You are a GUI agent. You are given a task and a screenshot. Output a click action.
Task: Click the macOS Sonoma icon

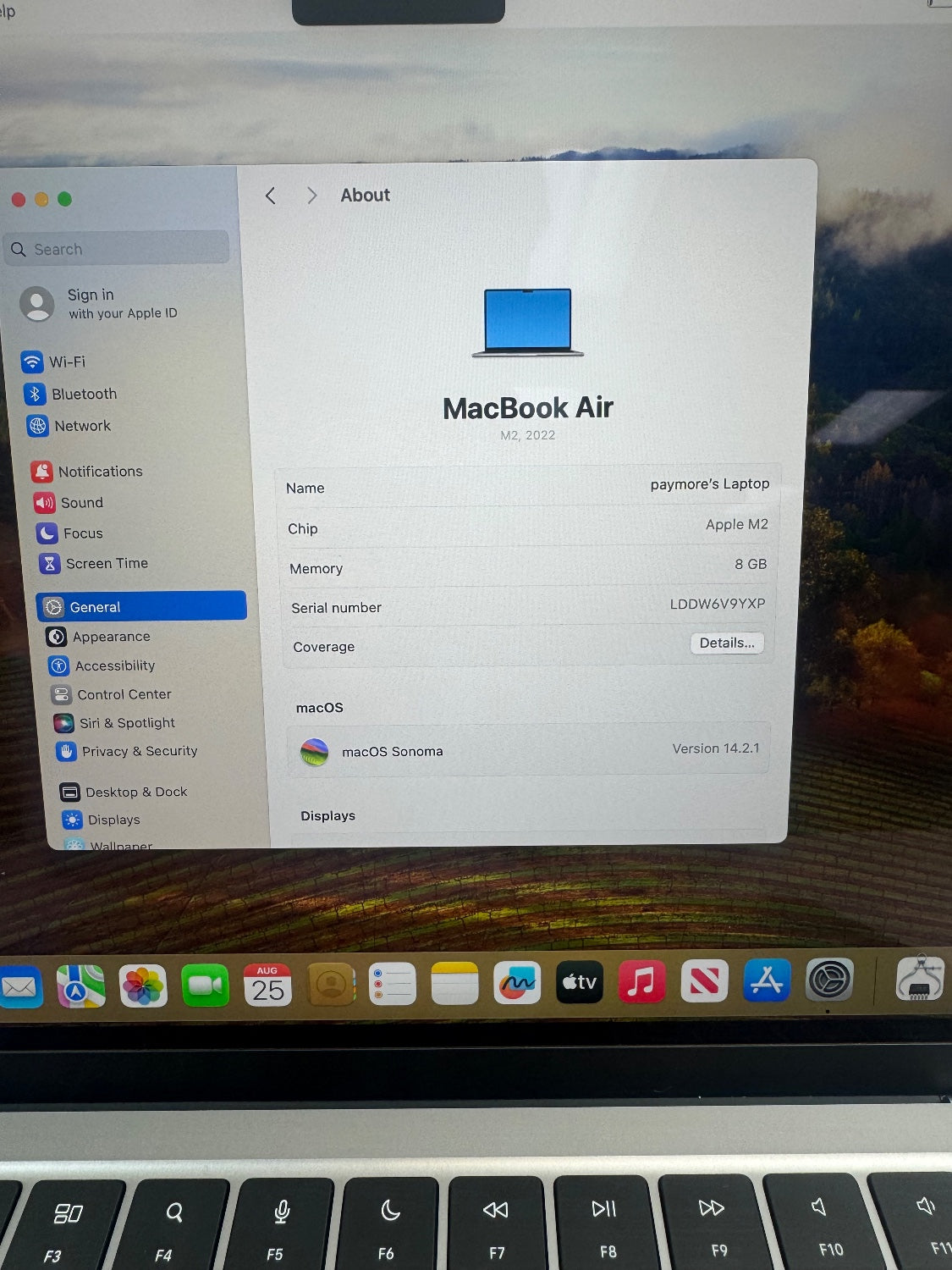pyautogui.click(x=315, y=751)
